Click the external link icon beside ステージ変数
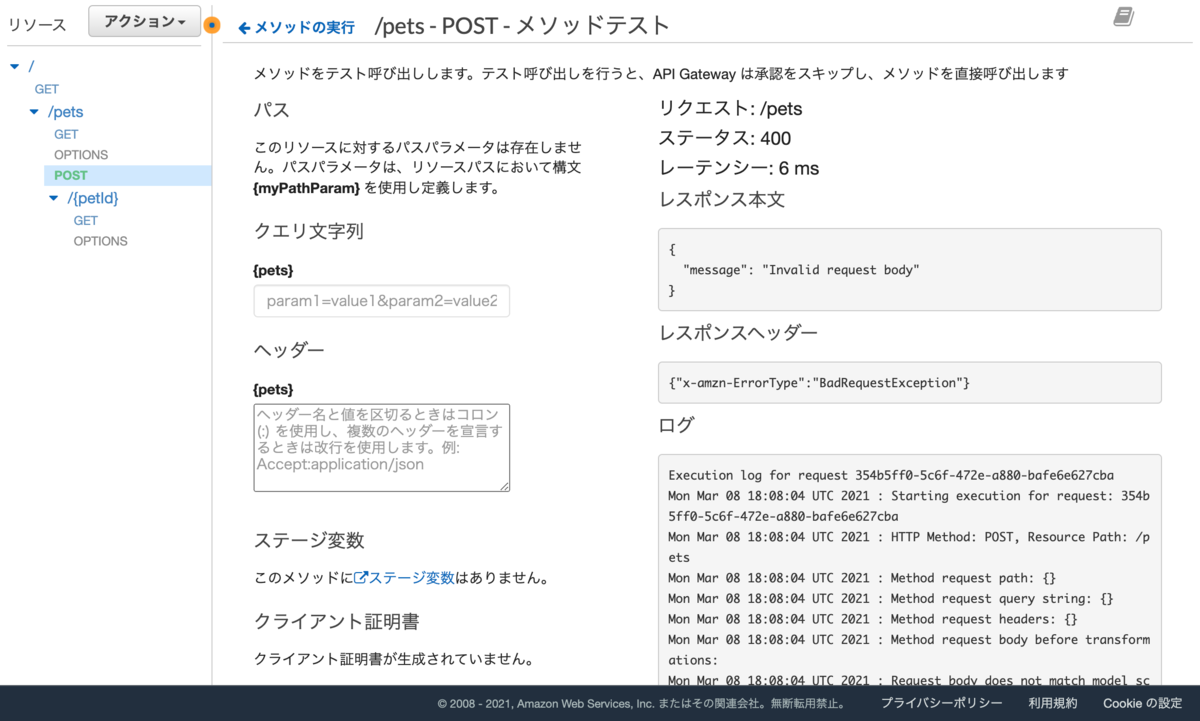This screenshot has height=721, width=1200. (361, 577)
